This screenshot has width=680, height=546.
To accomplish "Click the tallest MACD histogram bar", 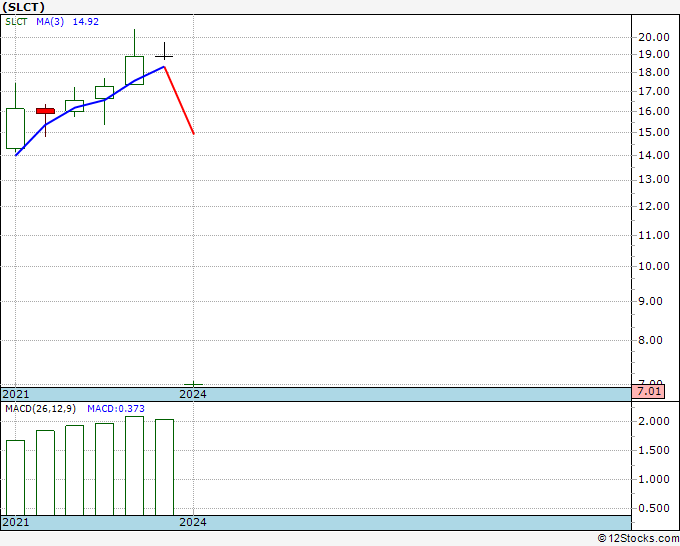I will 134,466.
